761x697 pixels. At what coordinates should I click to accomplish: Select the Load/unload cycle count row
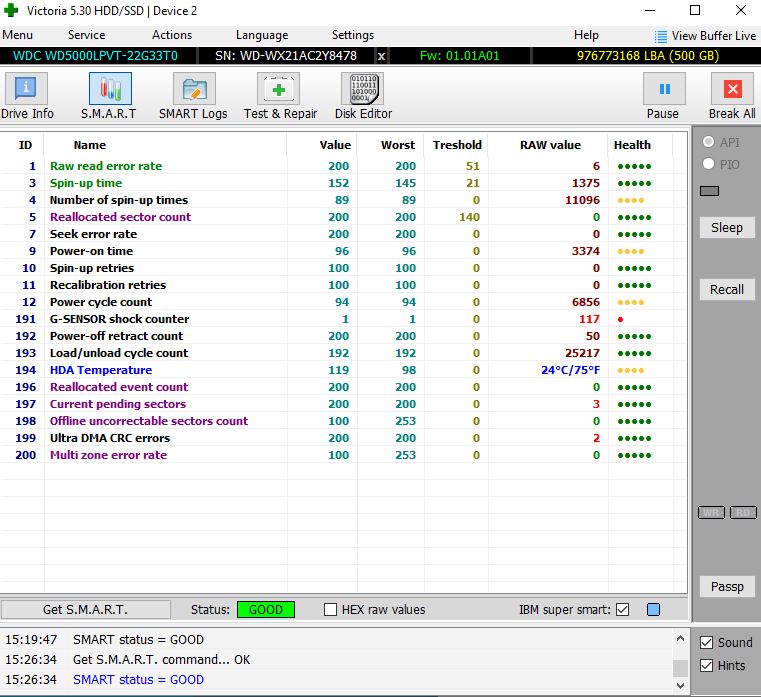344,353
